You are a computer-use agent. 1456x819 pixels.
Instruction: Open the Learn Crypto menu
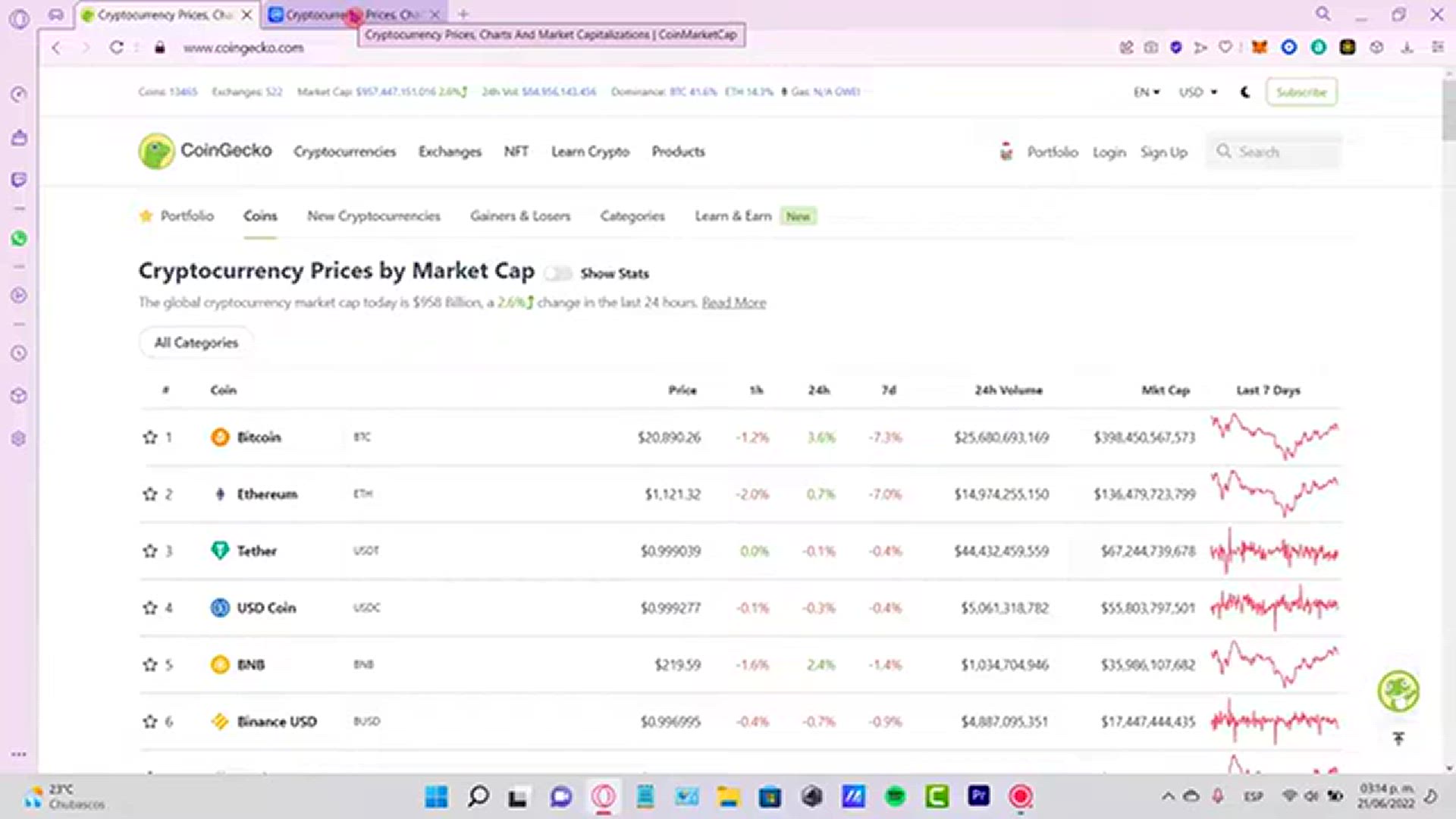coord(590,152)
